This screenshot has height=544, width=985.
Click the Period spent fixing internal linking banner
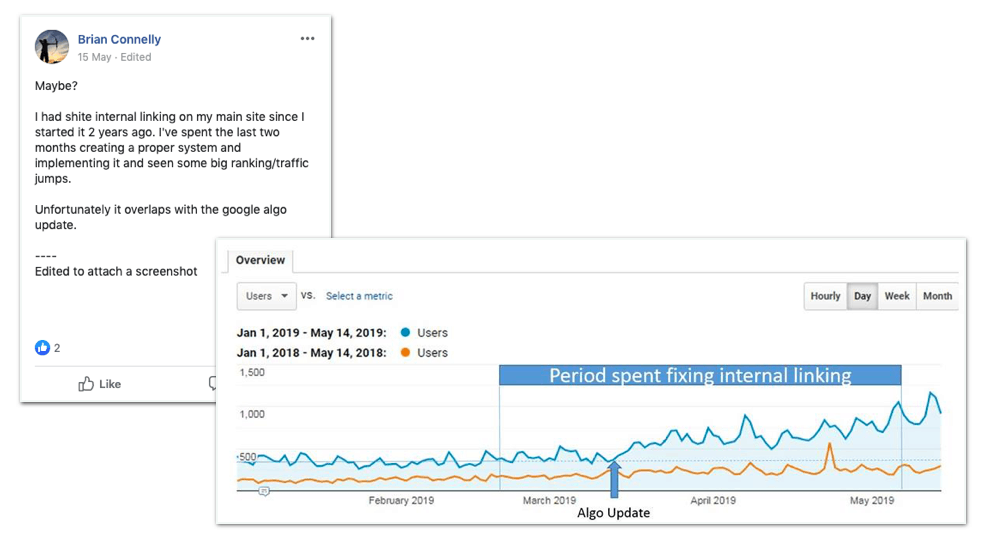[x=700, y=376]
